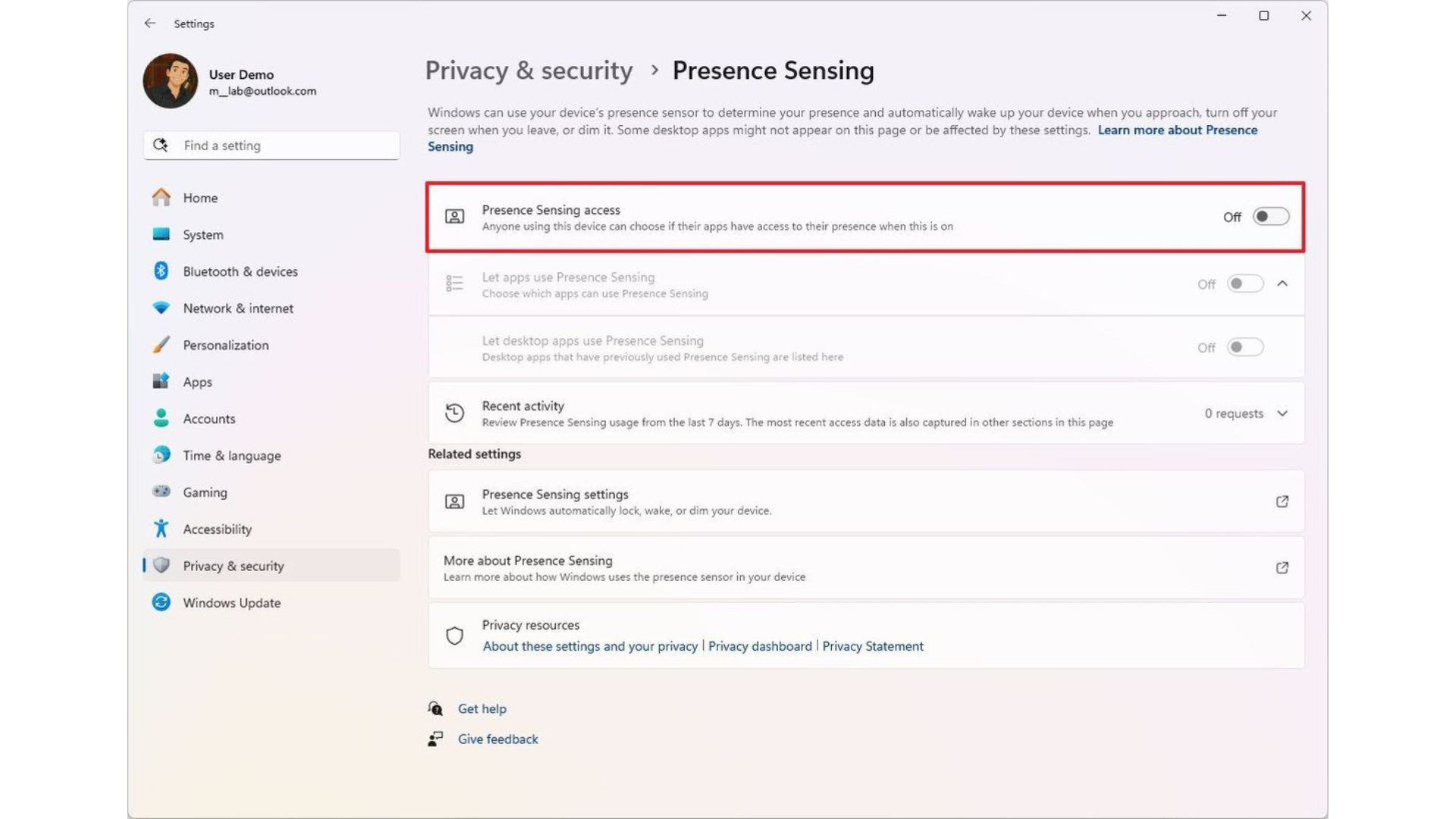Click inside the Find a setting search box
1456x819 pixels.
pos(273,145)
